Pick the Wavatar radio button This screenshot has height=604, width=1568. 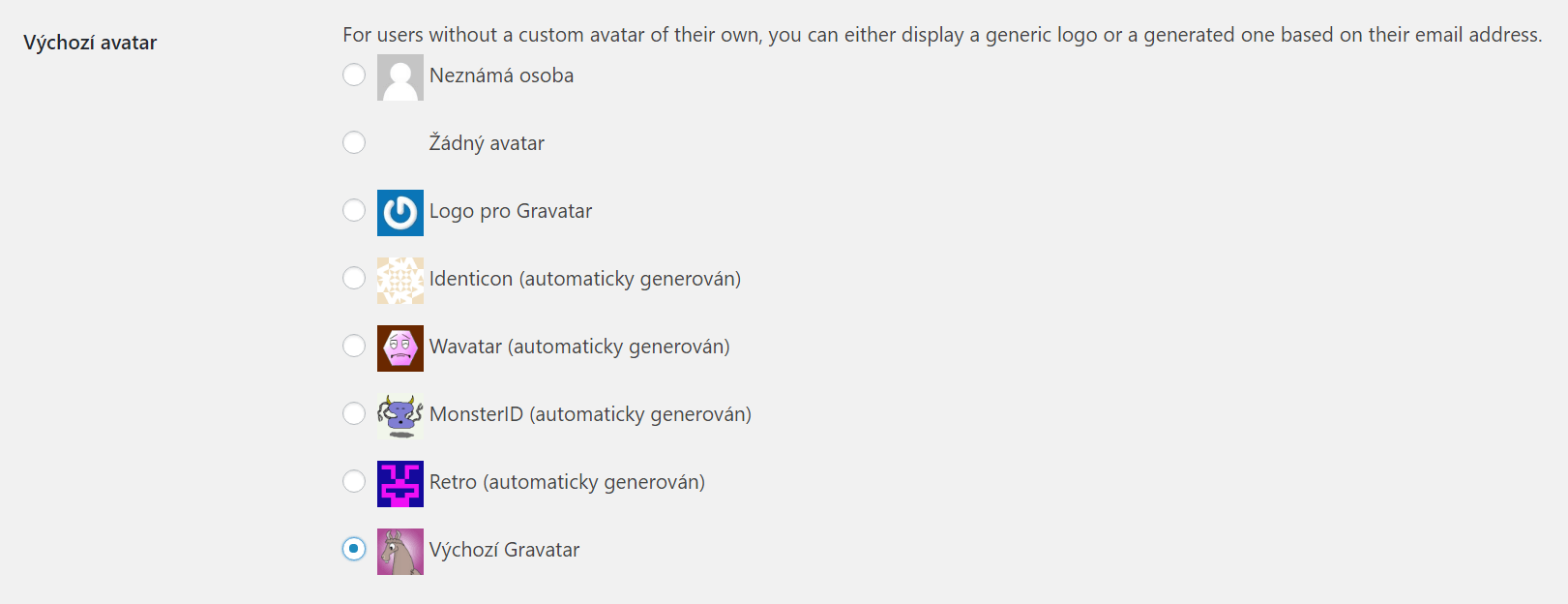[x=354, y=346]
